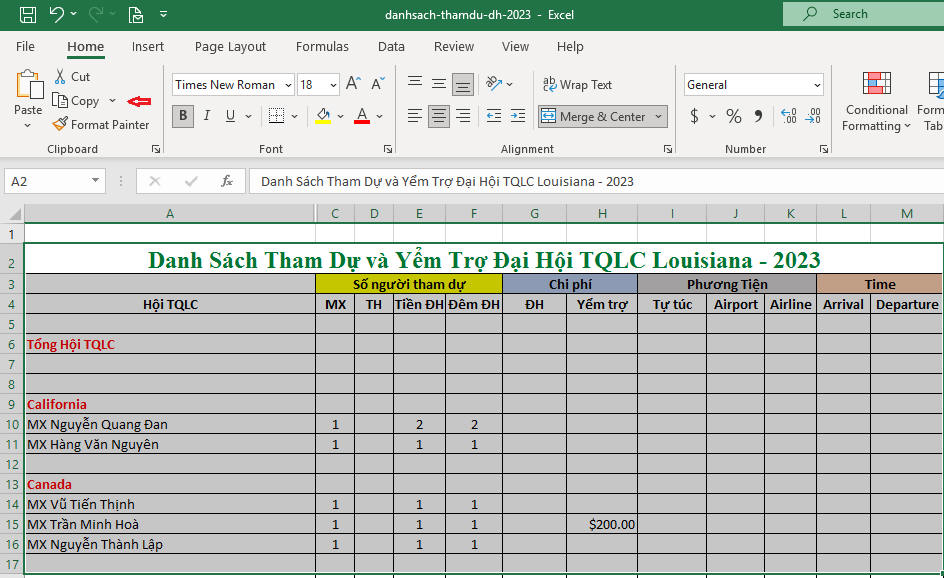Screen dimensions: 944x578
Task: Click the Undo arrow icon
Action: [x=57, y=14]
